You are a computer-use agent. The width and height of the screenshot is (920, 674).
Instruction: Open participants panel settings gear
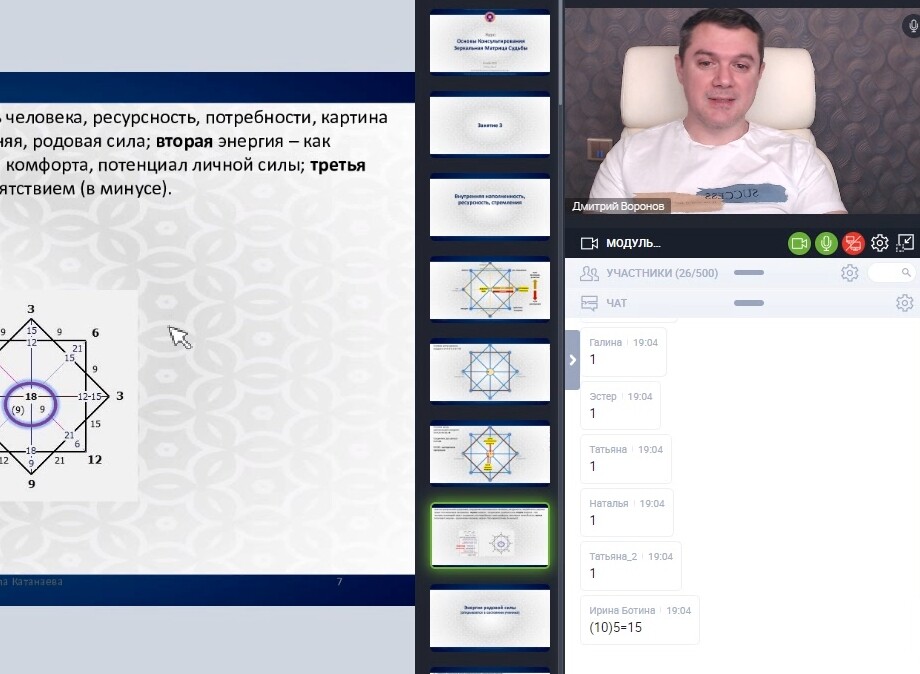849,273
